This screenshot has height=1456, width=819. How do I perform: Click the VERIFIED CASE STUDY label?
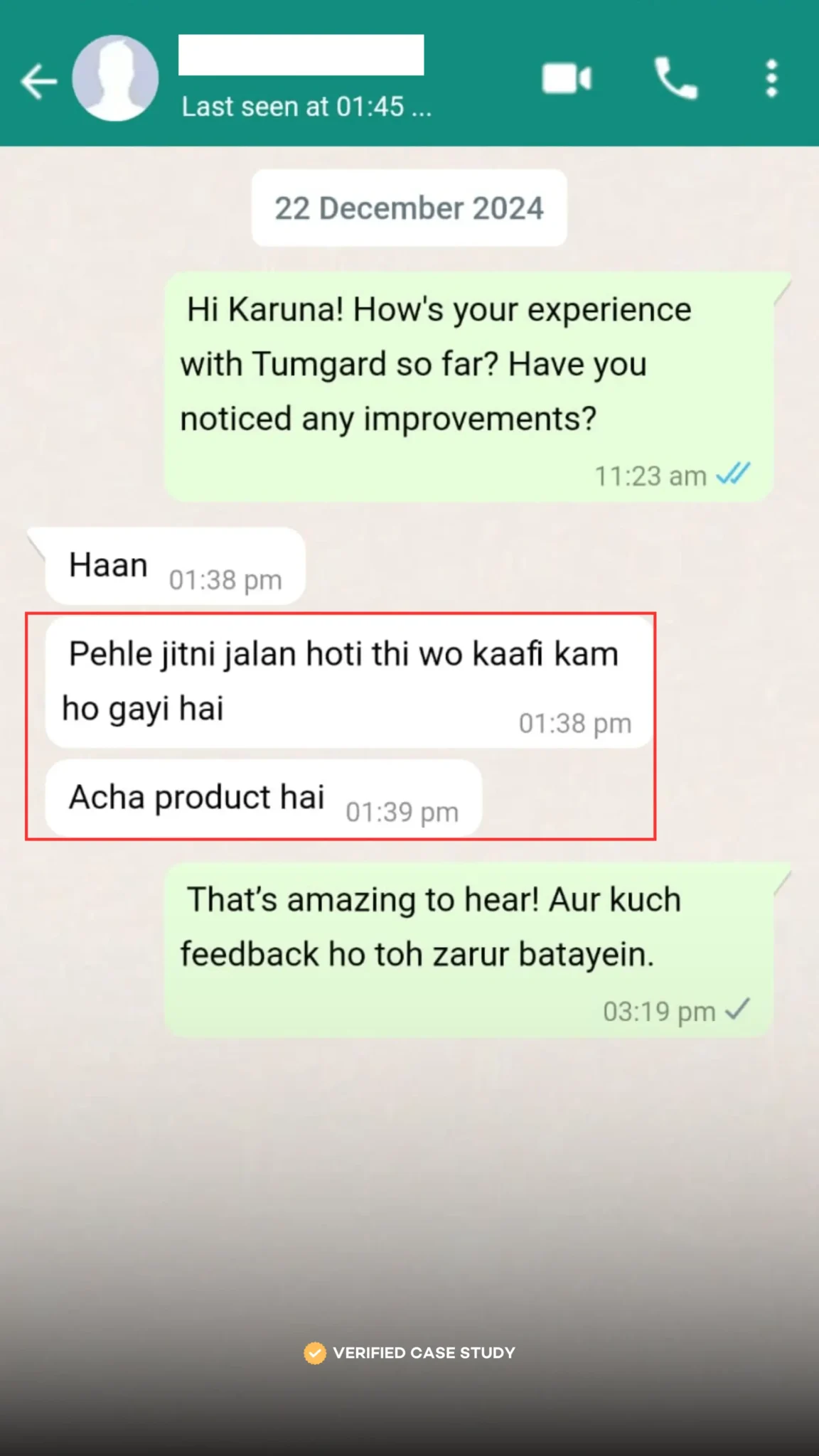tap(424, 1353)
